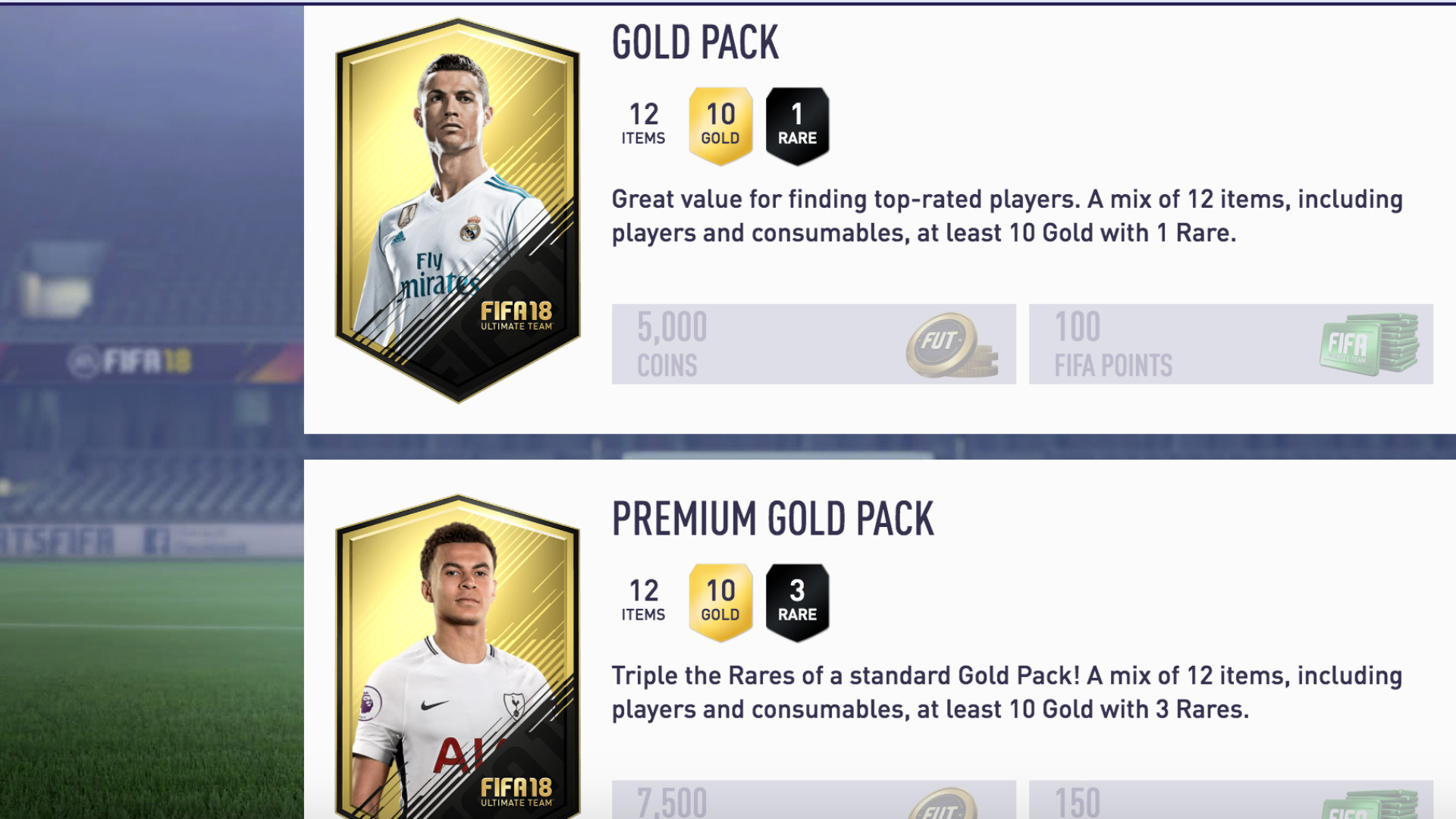Buy Gold Pack for 100 FIFA Points
This screenshot has height=819, width=1456.
[x=1231, y=344]
